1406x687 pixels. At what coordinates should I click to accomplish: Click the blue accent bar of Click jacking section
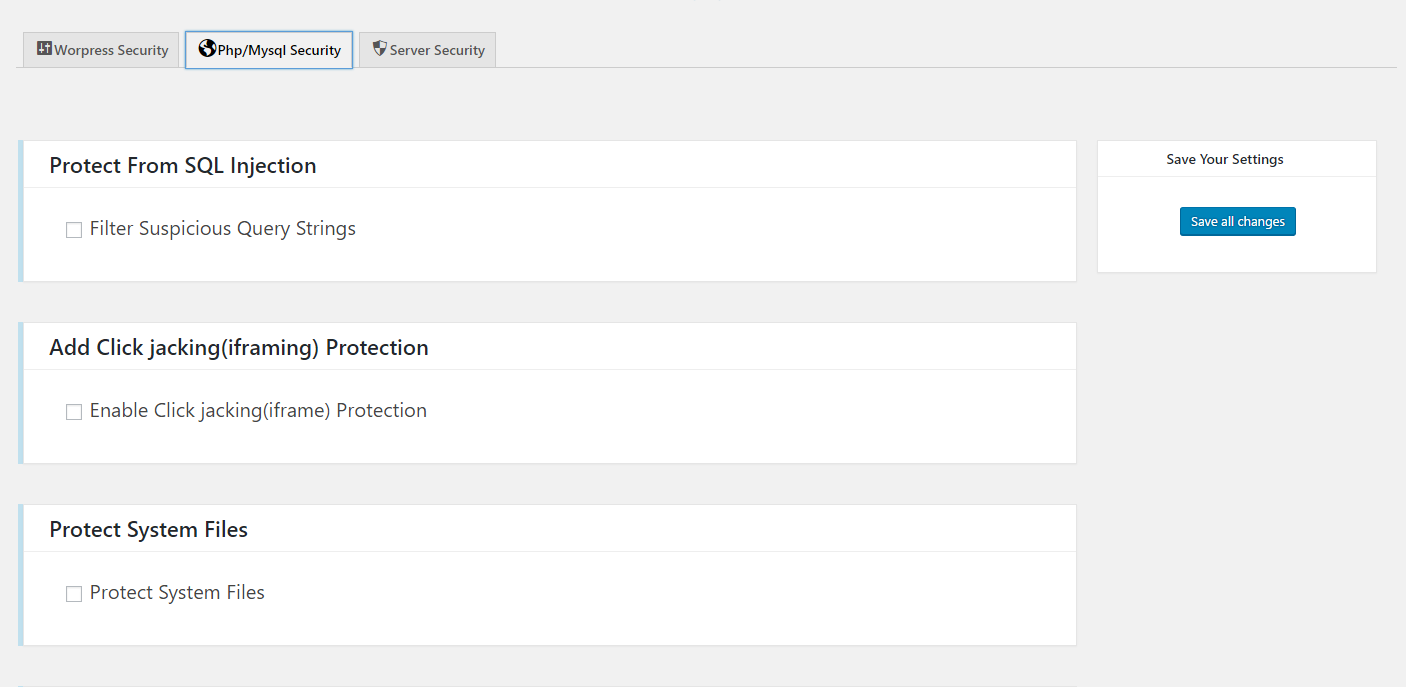20,393
